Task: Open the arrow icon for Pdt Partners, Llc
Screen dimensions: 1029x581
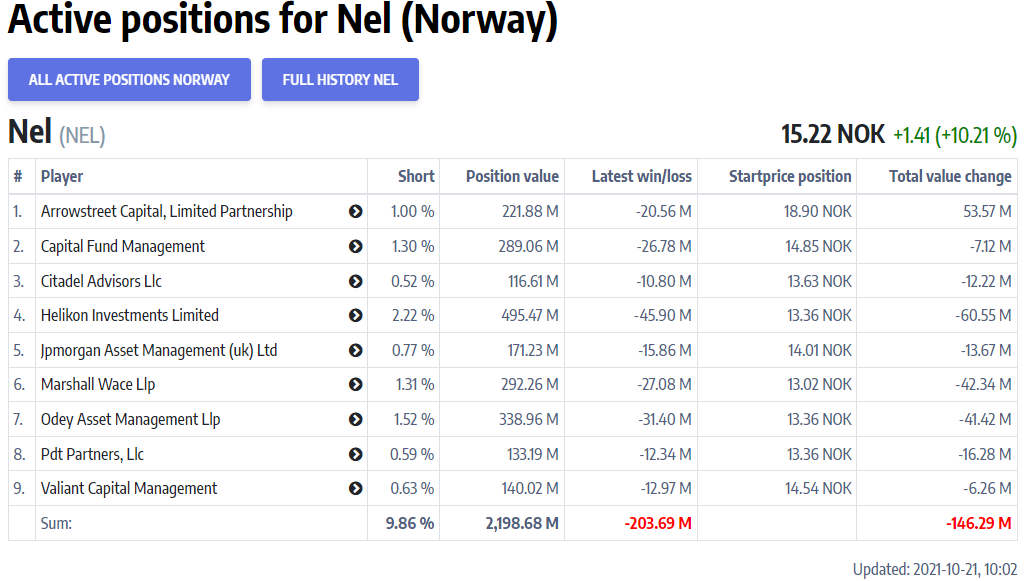Action: pyautogui.click(x=357, y=453)
